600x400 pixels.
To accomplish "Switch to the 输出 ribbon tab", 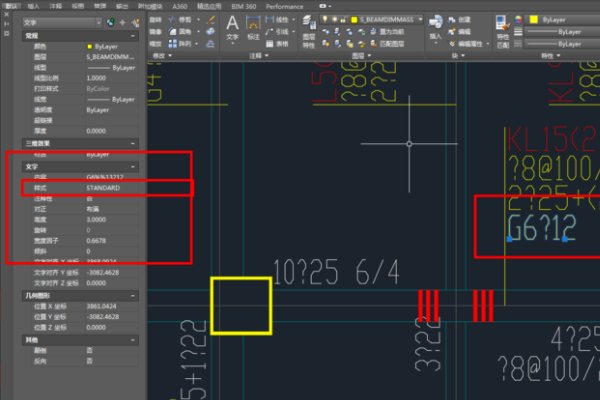I will click(122, 7).
